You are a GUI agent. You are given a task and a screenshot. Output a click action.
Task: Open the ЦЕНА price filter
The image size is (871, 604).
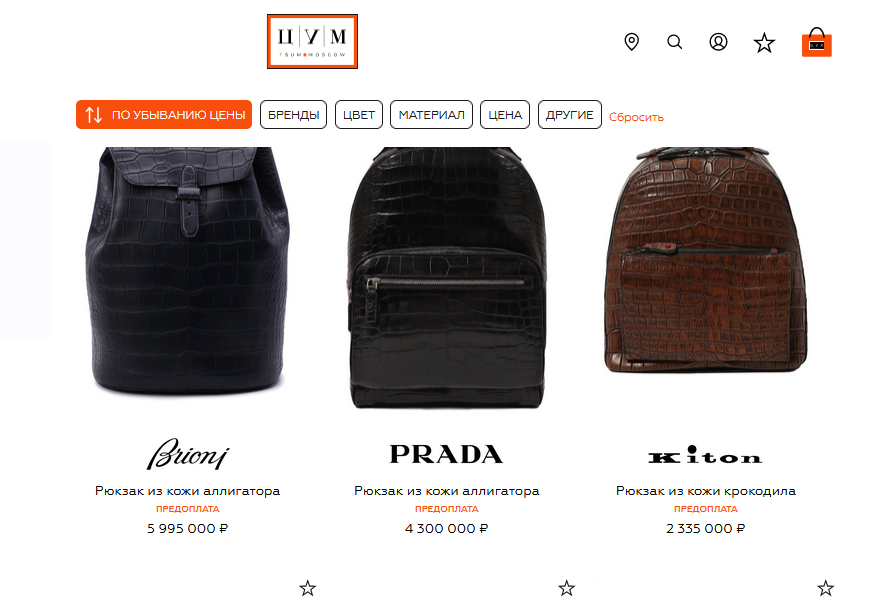point(505,114)
